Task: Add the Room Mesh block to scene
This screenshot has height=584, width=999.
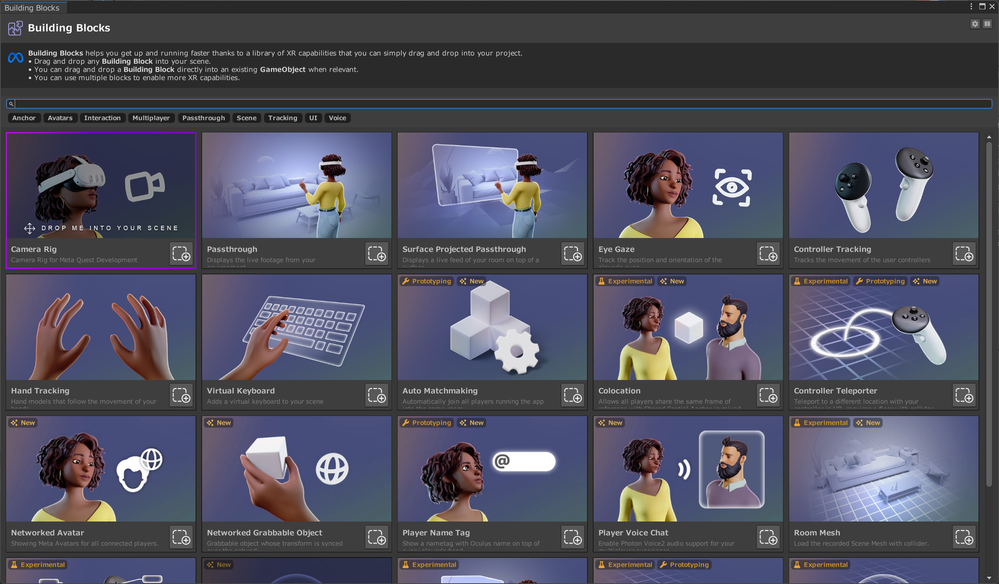Action: click(x=964, y=537)
